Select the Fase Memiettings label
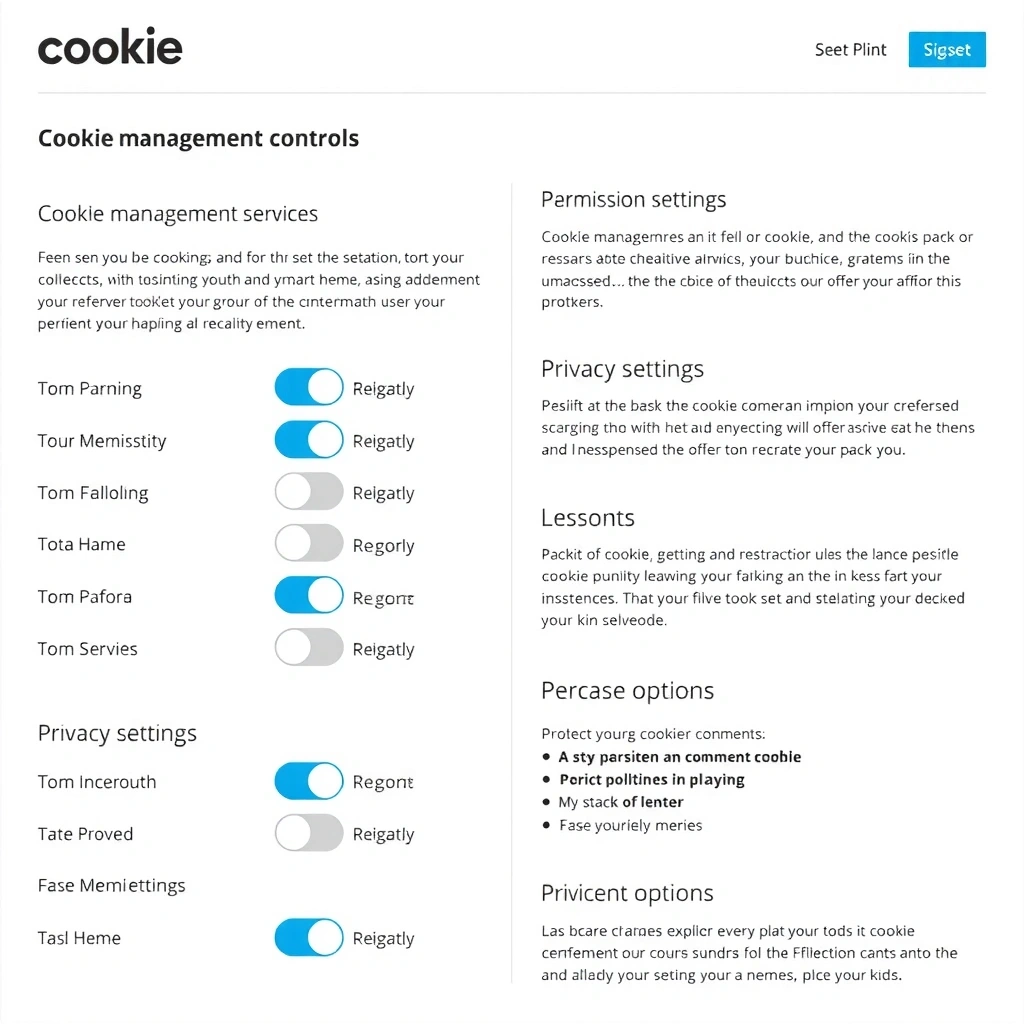The image size is (1024, 1024). (x=111, y=885)
